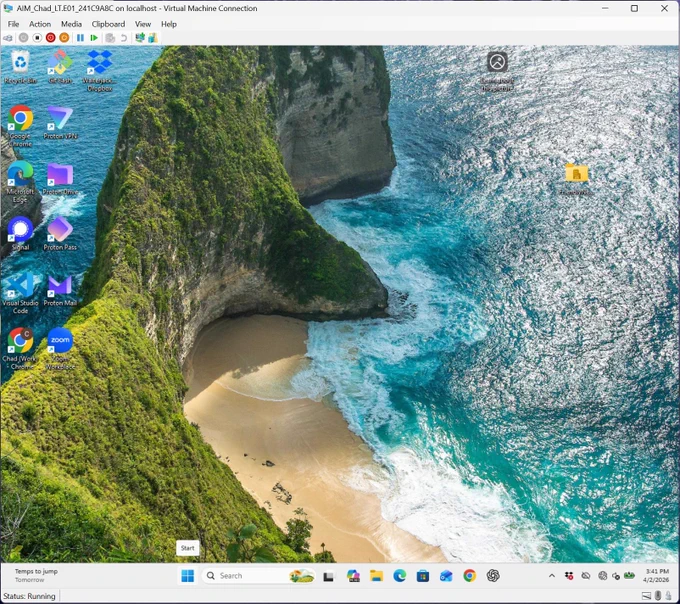Open Google Chrome from the taskbar
The image size is (680, 604).
(x=470, y=576)
